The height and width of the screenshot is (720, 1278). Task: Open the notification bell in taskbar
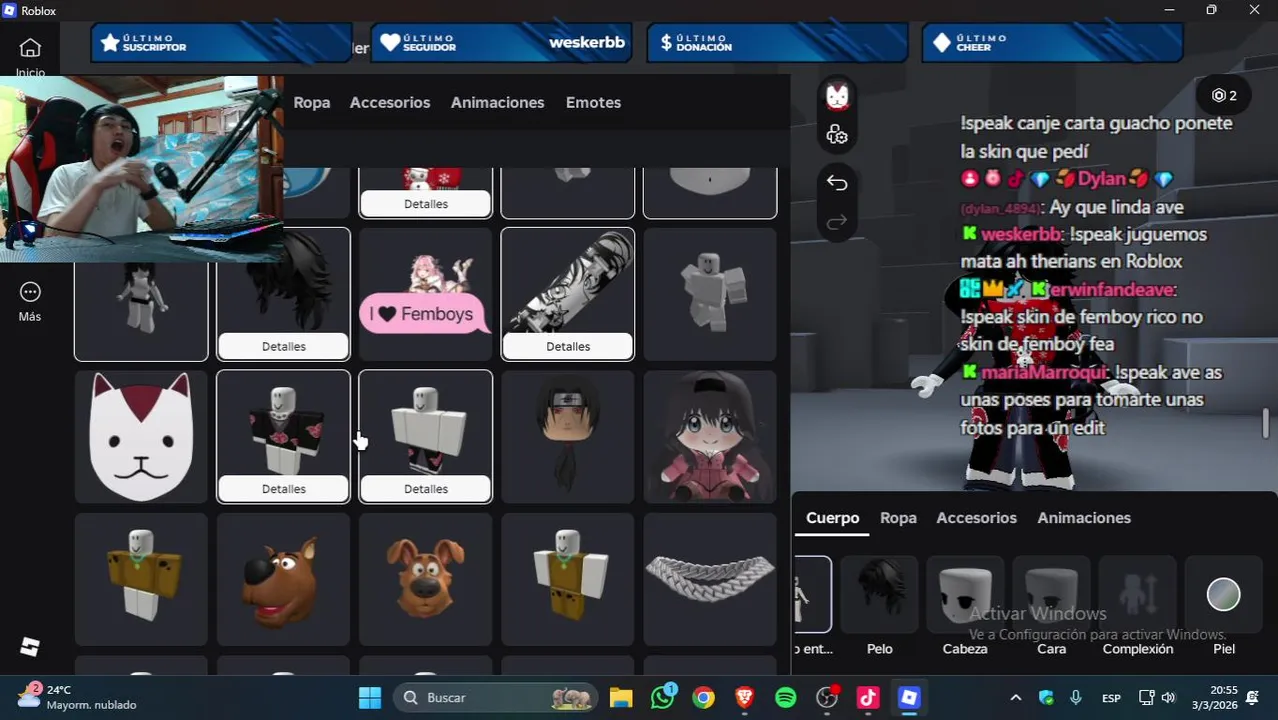[1252, 697]
